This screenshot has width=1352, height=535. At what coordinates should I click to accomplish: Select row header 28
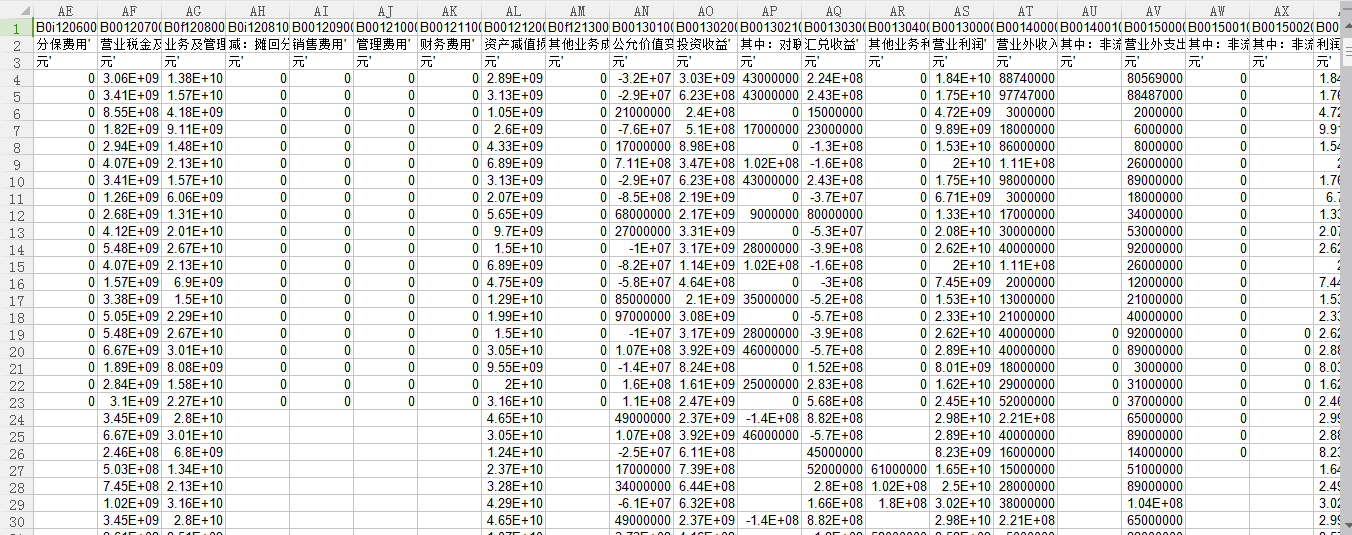click(x=17, y=486)
